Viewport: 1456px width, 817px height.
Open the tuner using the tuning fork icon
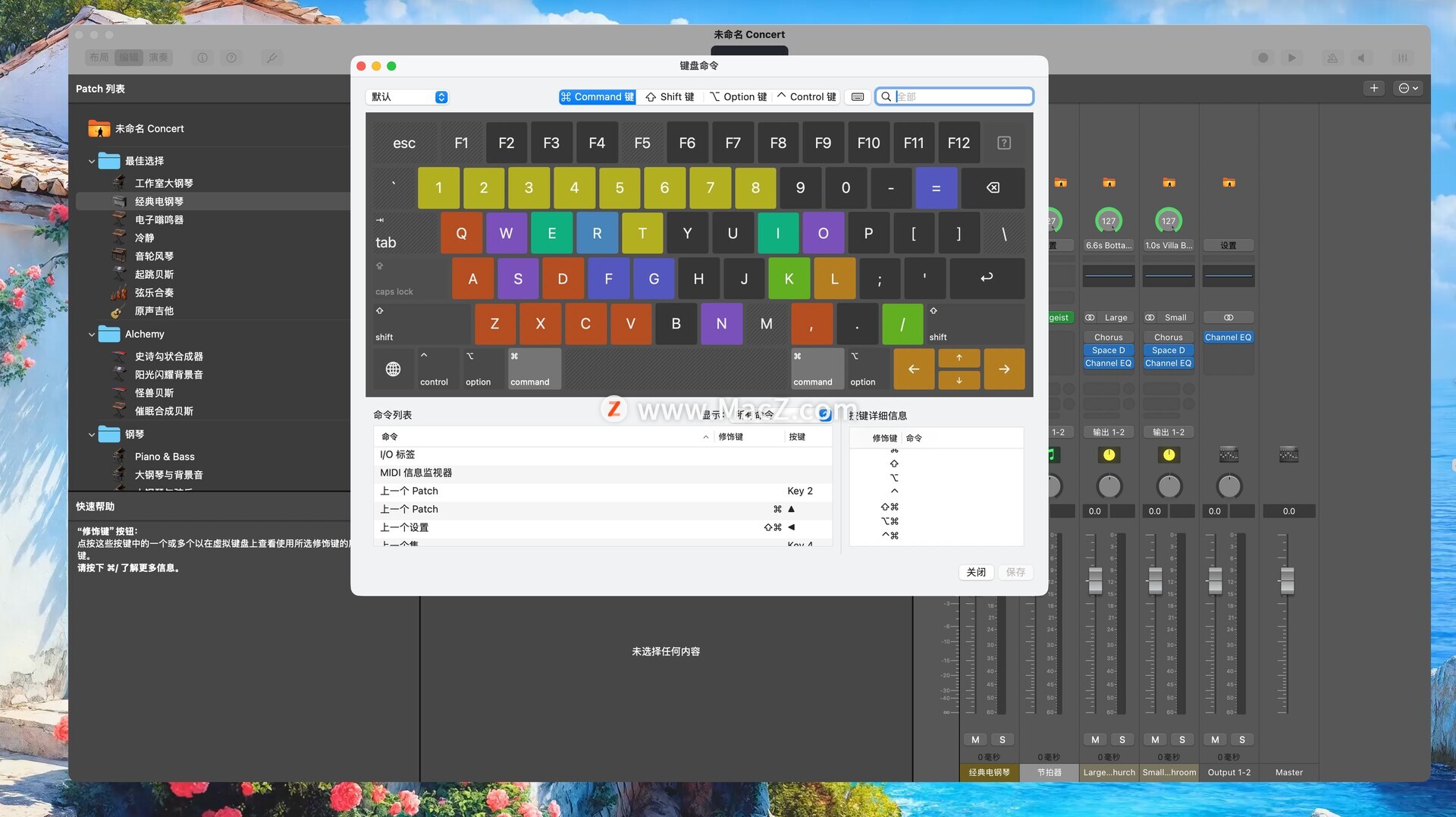tap(271, 58)
